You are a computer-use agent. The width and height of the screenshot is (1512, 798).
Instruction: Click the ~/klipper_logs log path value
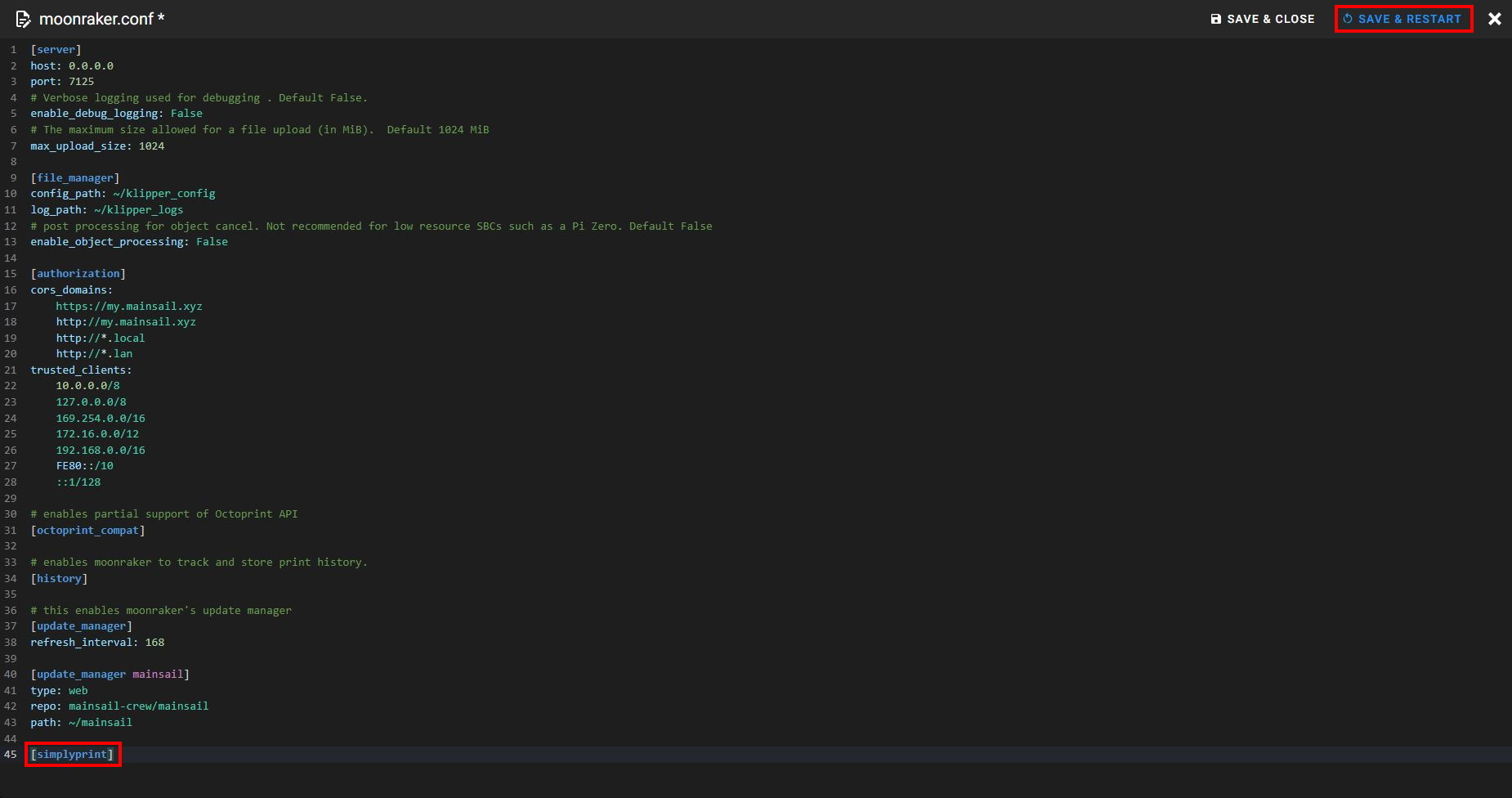pyautogui.click(x=138, y=209)
